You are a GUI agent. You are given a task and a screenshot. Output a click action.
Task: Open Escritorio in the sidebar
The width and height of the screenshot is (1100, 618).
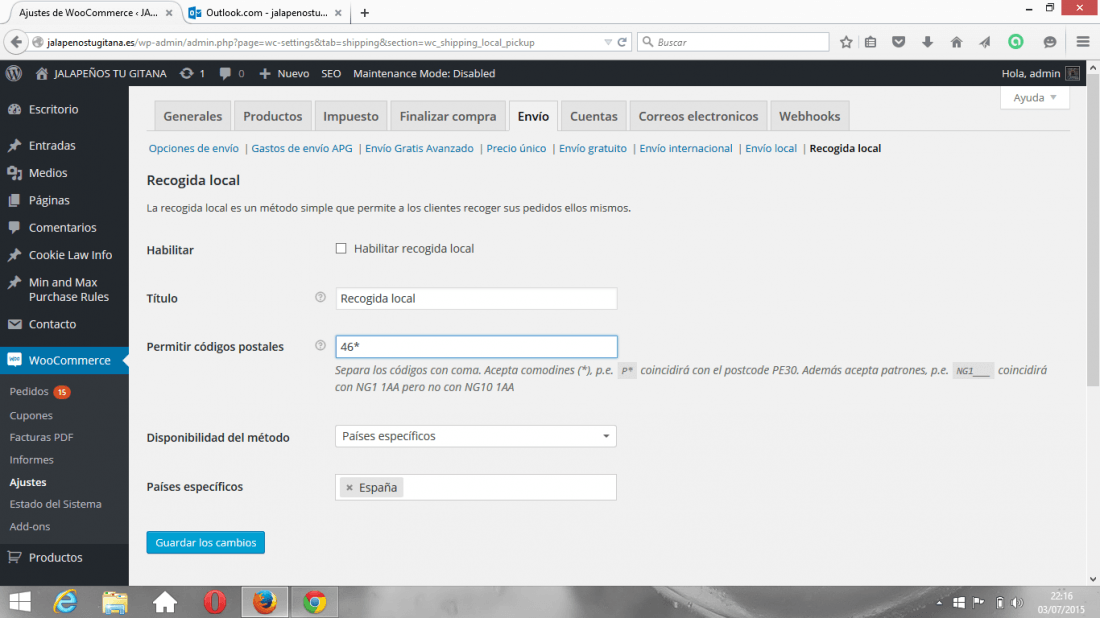pos(53,109)
